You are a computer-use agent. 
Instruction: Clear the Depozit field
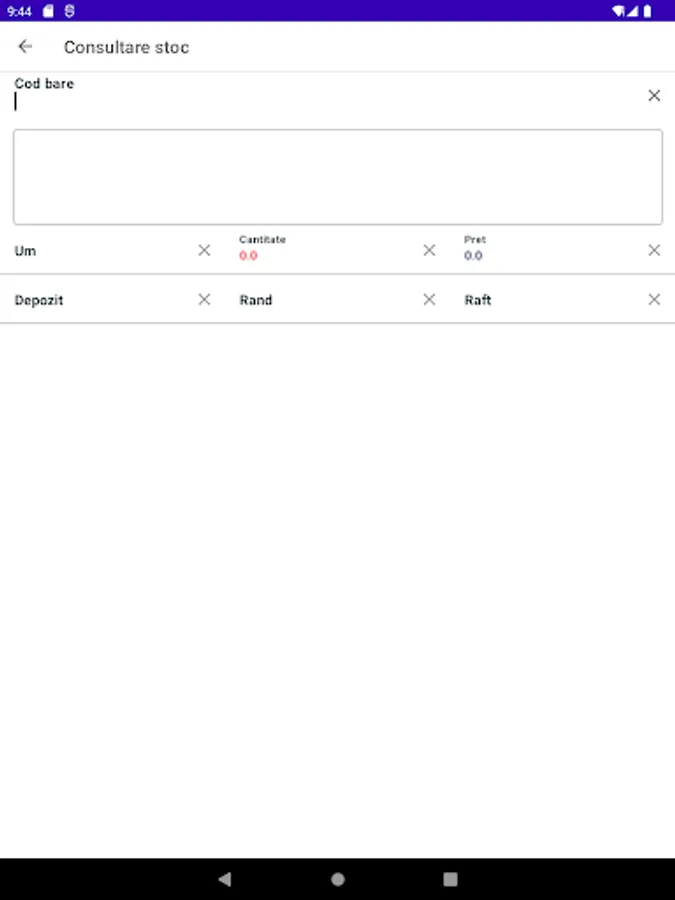(204, 299)
